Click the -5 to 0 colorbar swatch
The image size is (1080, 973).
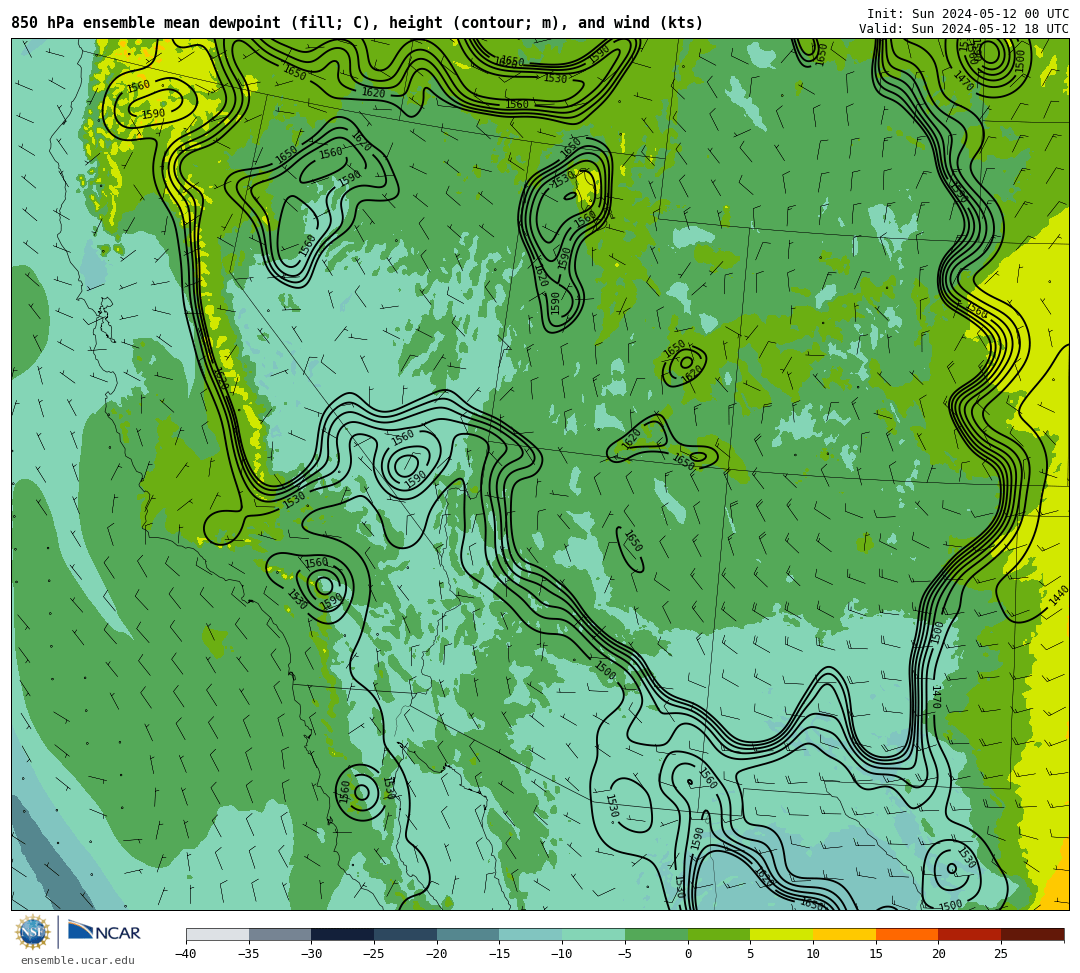tap(656, 934)
